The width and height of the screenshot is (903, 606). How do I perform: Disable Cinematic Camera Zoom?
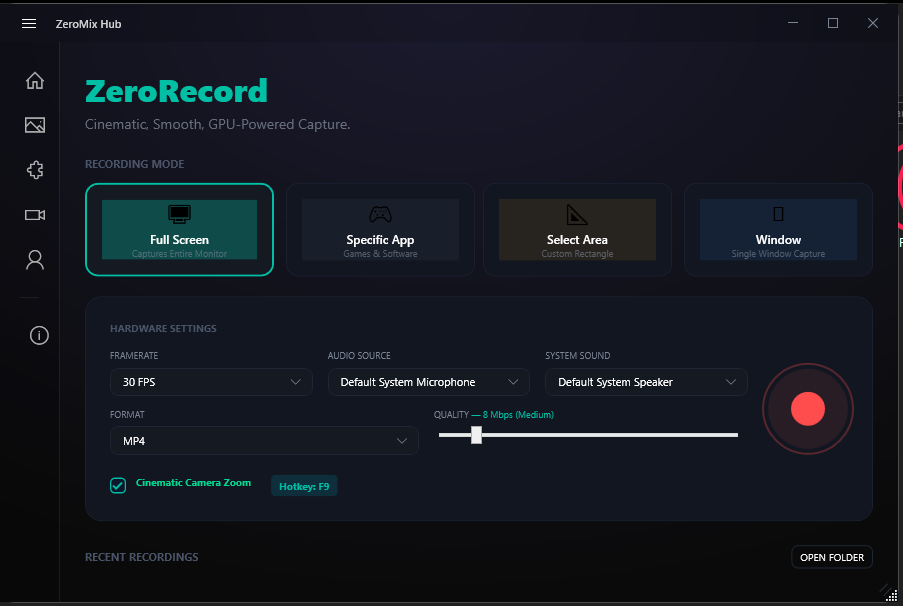coord(117,485)
